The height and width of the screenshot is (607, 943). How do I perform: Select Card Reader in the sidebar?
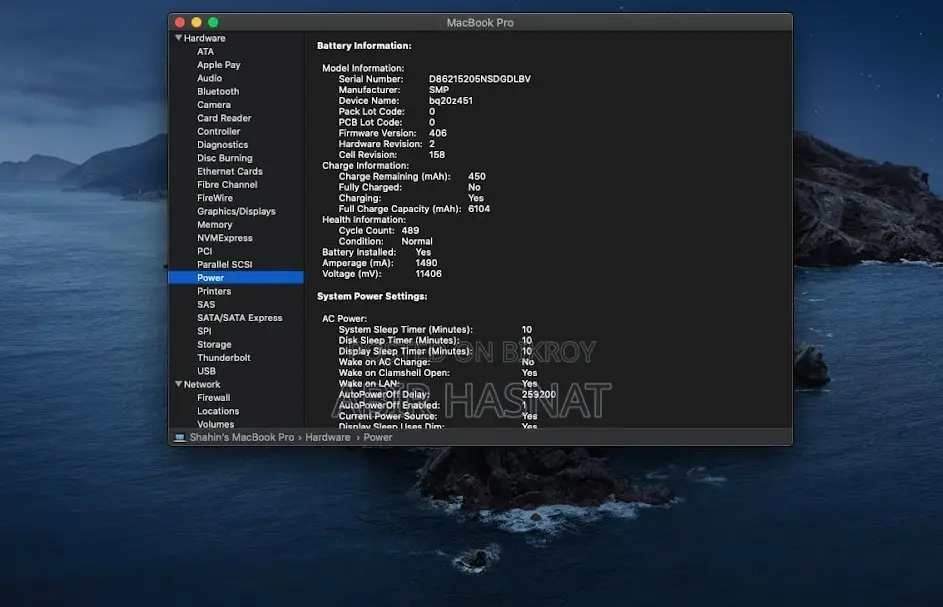224,118
